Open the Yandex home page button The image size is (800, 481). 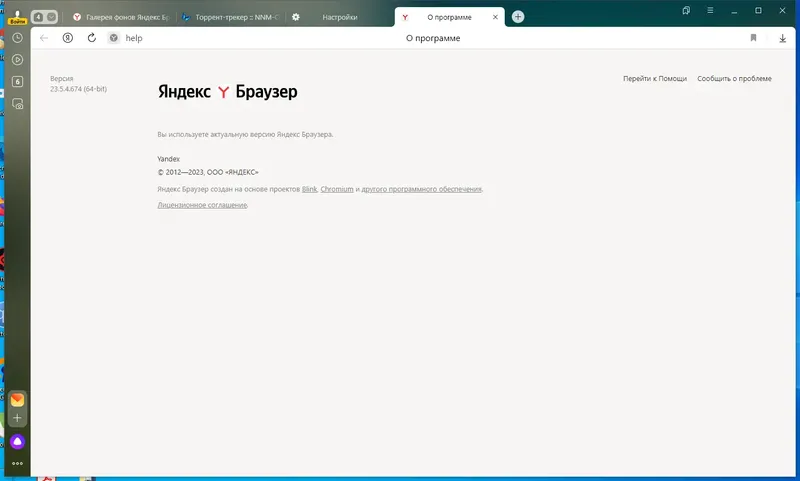68,38
